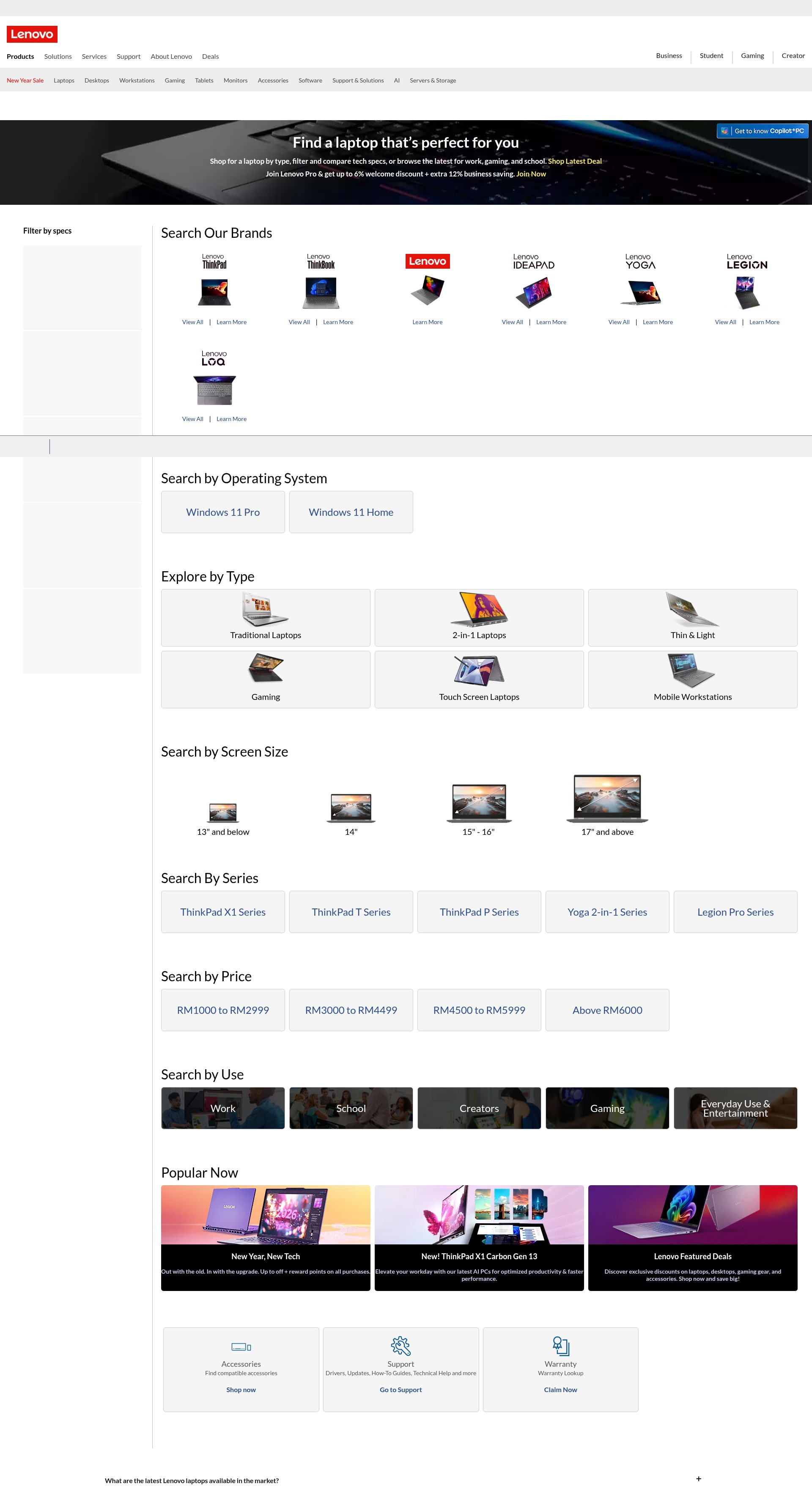This screenshot has height=1489, width=812.
Task: Open the Work use tile
Action: click(223, 1108)
